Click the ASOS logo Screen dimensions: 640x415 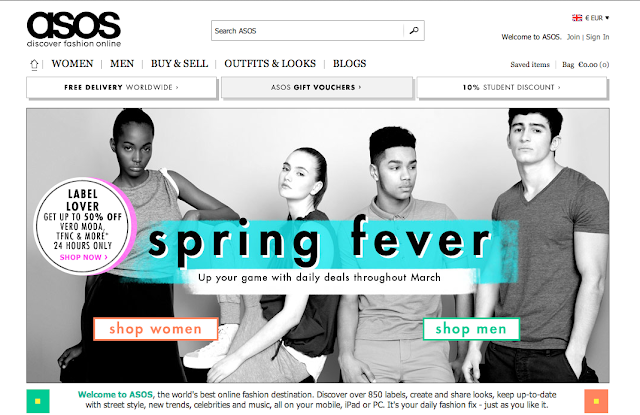[74, 29]
